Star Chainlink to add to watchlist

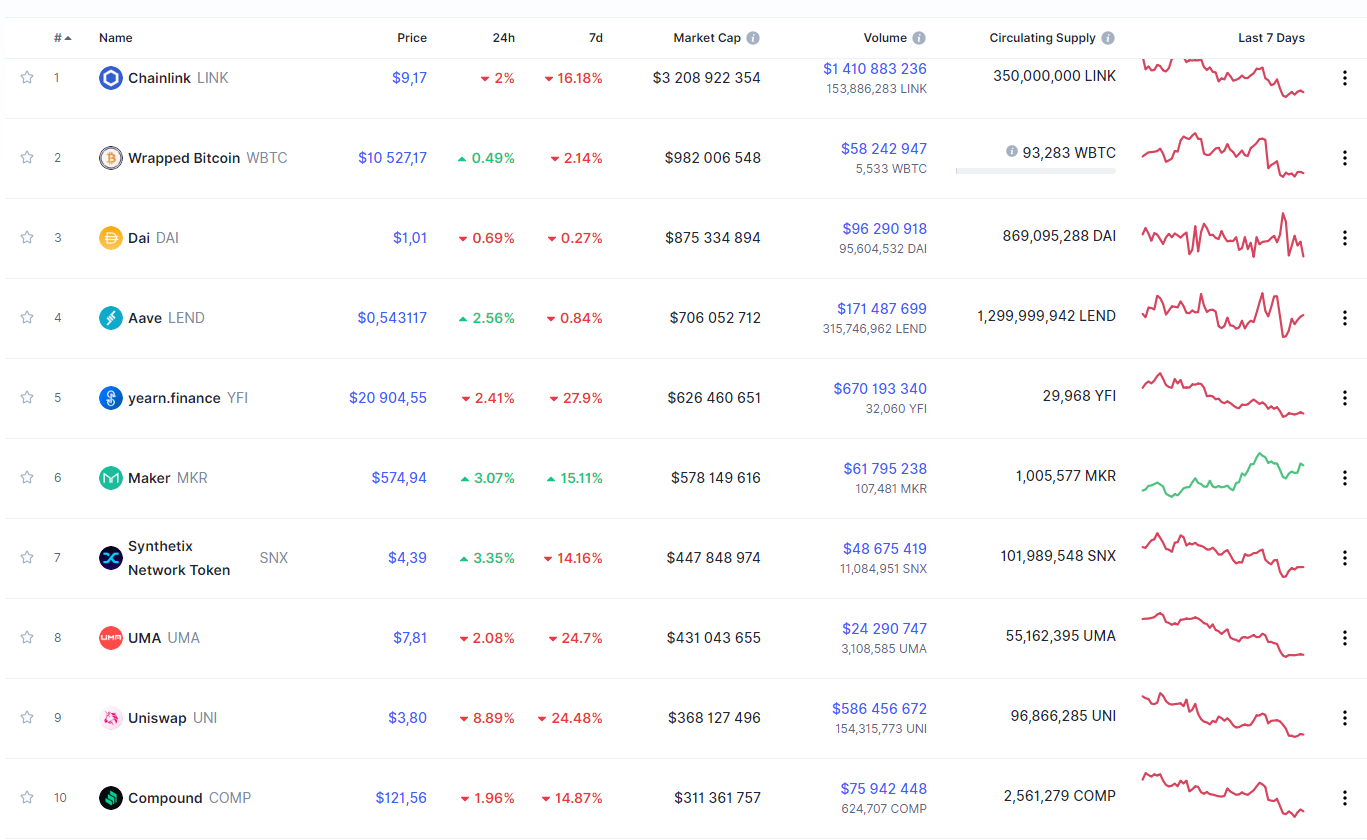tap(27, 78)
